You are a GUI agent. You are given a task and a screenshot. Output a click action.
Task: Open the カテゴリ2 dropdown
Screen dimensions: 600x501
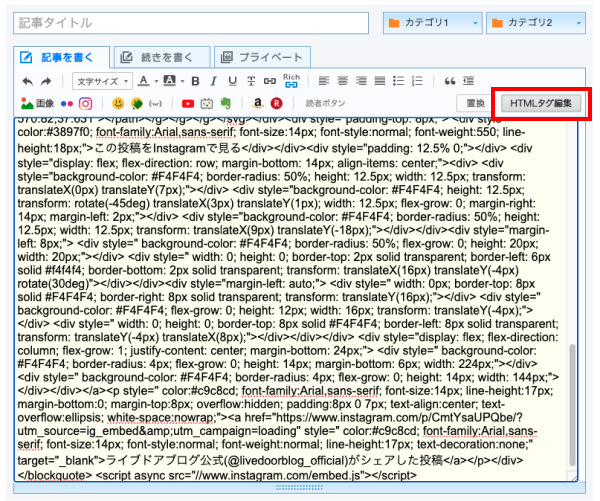536,23
